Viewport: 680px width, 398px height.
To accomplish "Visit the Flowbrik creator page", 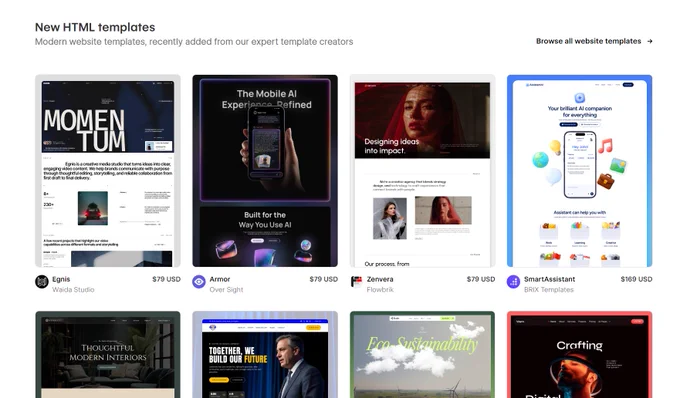I will pos(380,290).
